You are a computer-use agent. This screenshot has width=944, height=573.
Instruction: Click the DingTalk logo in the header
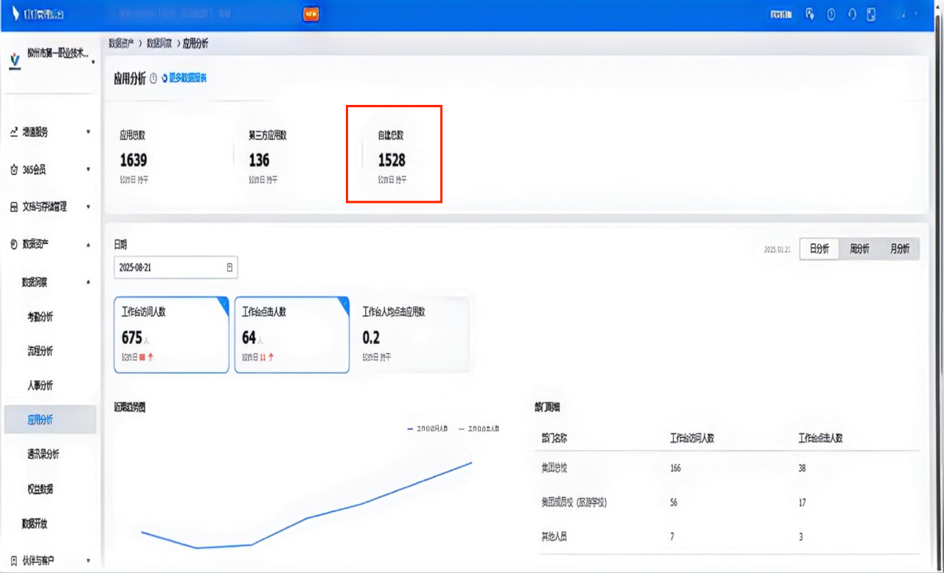[37, 14]
